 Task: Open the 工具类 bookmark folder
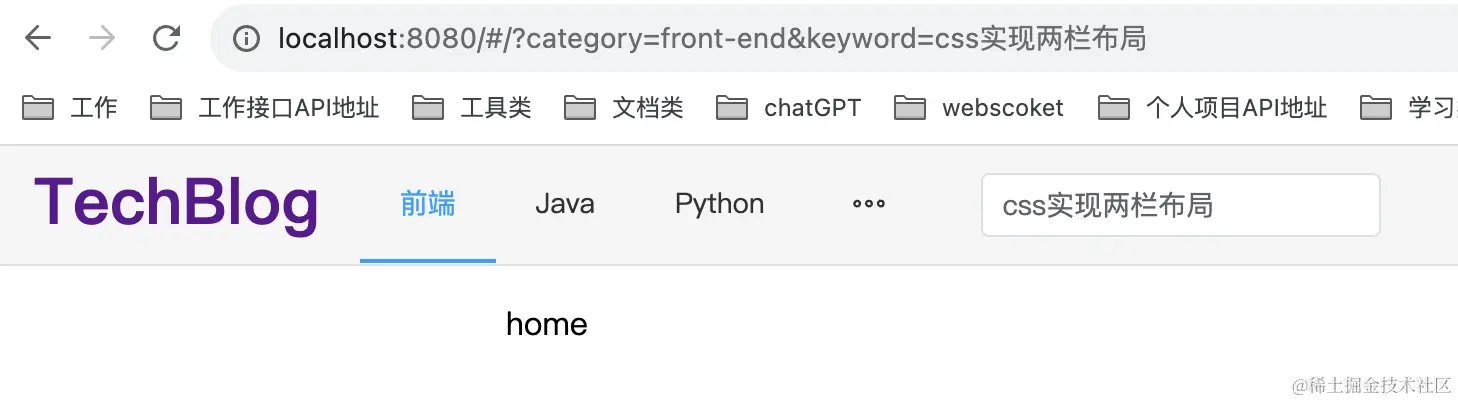pos(472,108)
